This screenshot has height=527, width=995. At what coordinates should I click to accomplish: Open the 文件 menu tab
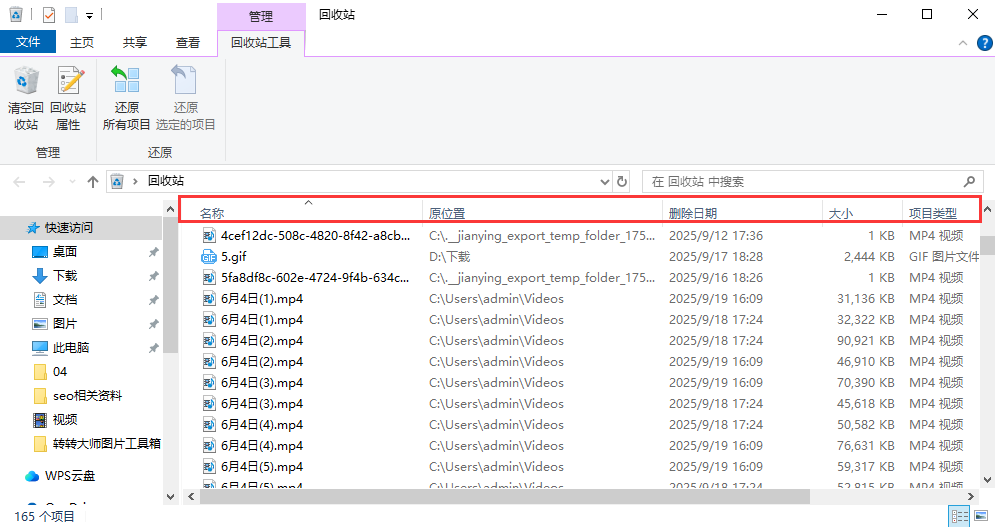28,42
